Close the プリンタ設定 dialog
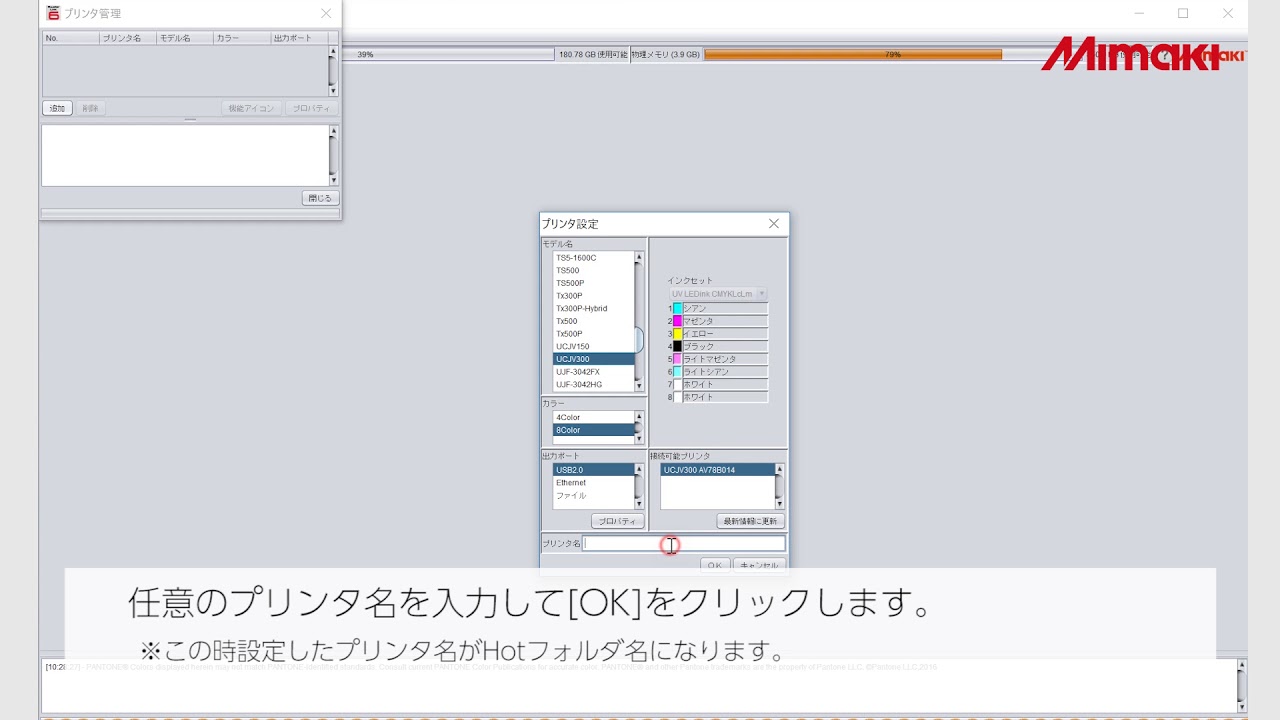Viewport: 1280px width, 720px height. click(x=773, y=224)
